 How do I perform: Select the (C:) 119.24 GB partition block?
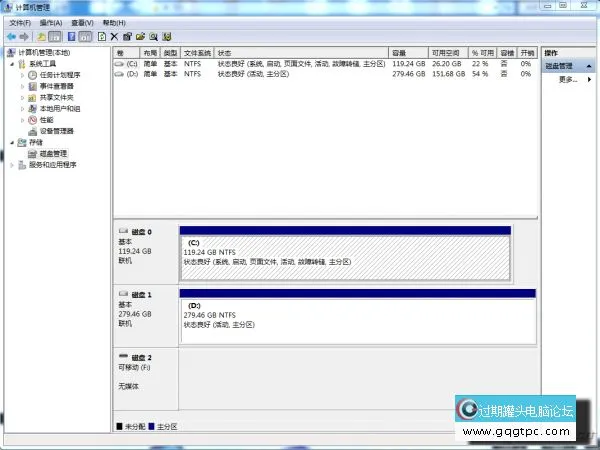pos(345,254)
